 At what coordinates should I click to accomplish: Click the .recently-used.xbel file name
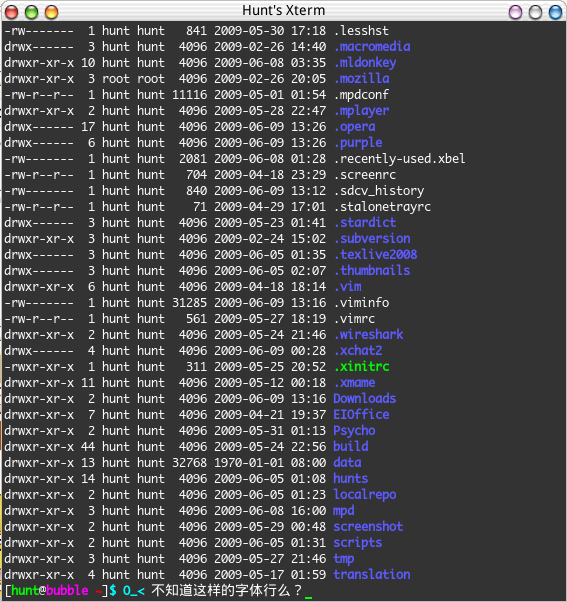point(399,159)
